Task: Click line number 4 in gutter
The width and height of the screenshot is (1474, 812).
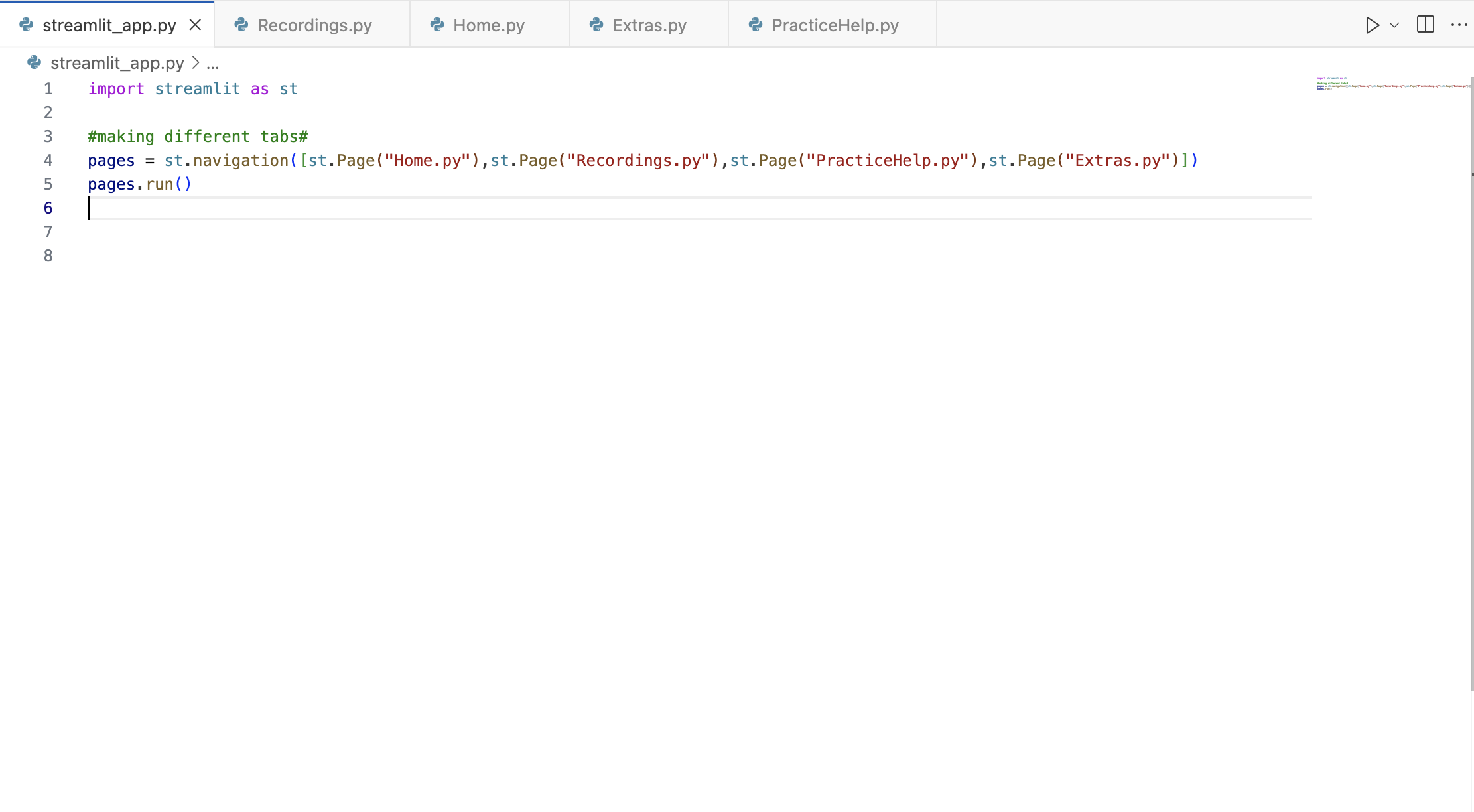Action: tap(48, 161)
